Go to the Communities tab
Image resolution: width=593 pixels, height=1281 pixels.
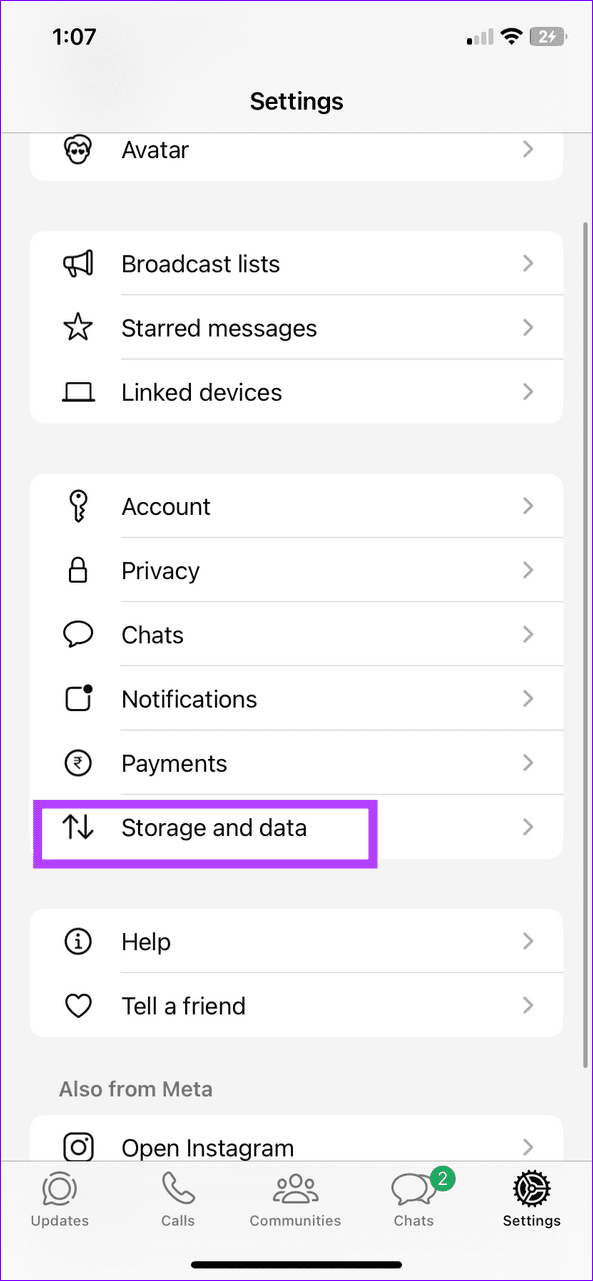pos(295,1199)
